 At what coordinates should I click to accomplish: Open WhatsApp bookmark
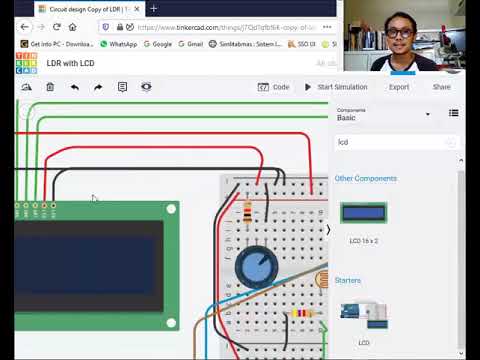pos(119,44)
